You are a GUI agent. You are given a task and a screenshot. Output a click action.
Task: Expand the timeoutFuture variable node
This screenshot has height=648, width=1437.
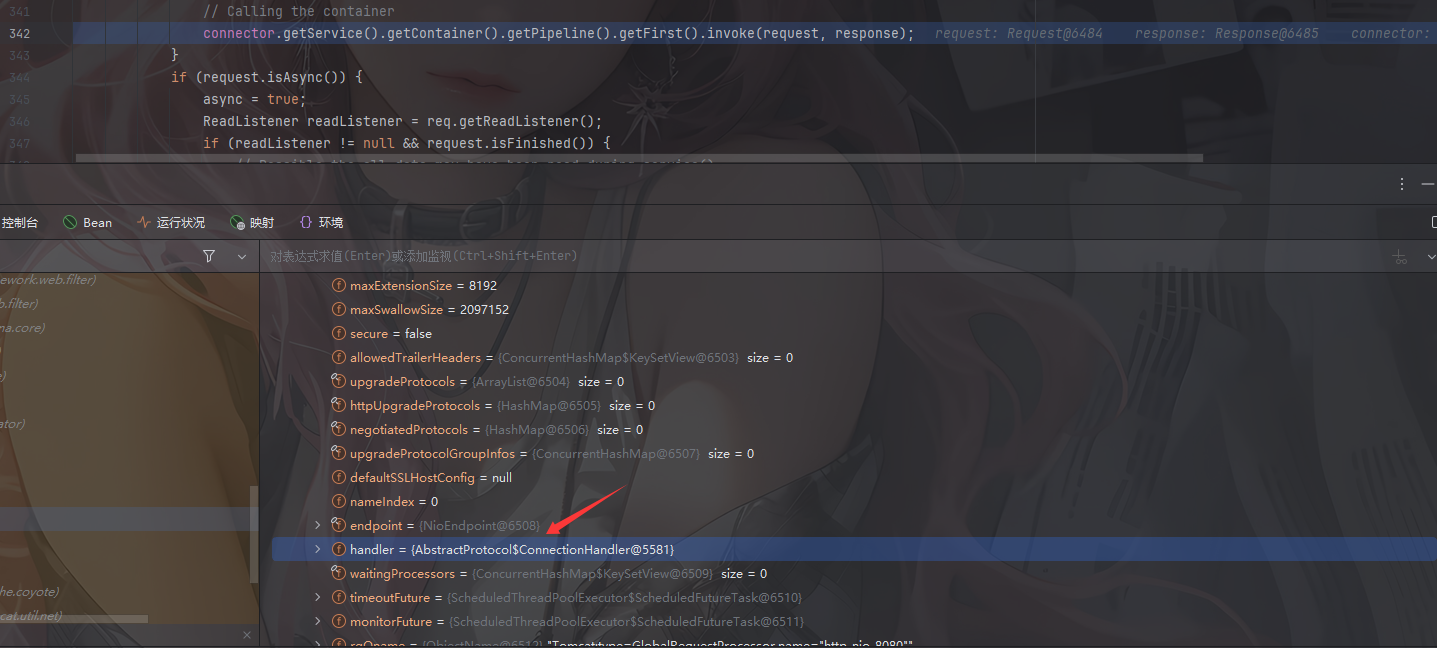(x=318, y=597)
